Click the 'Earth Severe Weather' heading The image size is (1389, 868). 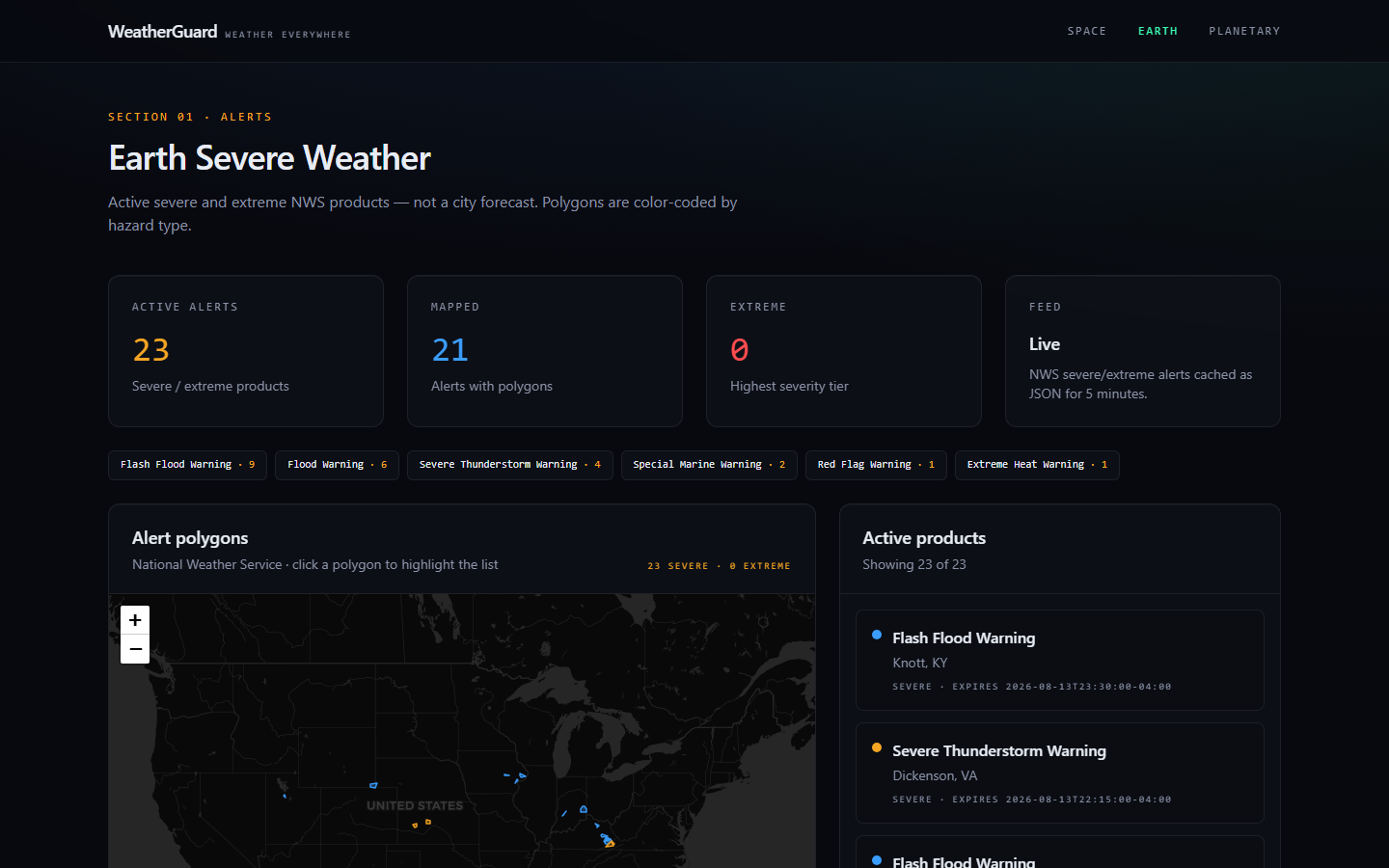pyautogui.click(x=269, y=158)
